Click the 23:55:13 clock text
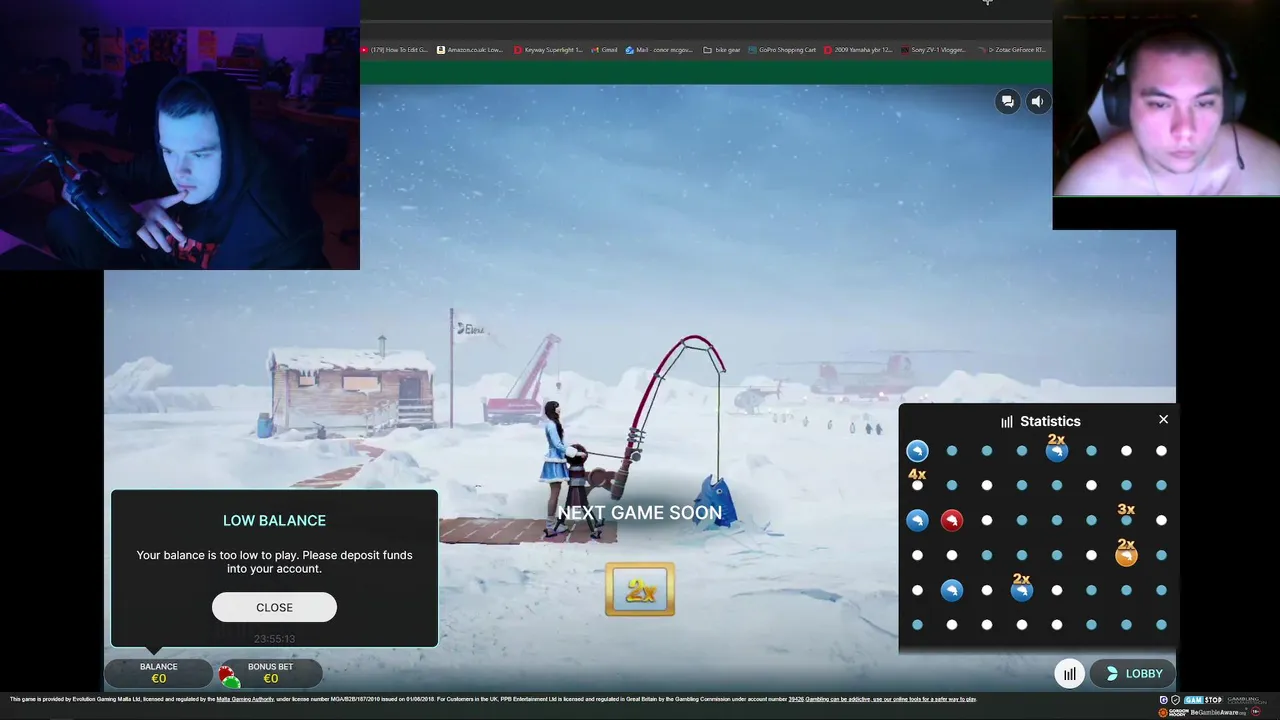 pyautogui.click(x=274, y=639)
